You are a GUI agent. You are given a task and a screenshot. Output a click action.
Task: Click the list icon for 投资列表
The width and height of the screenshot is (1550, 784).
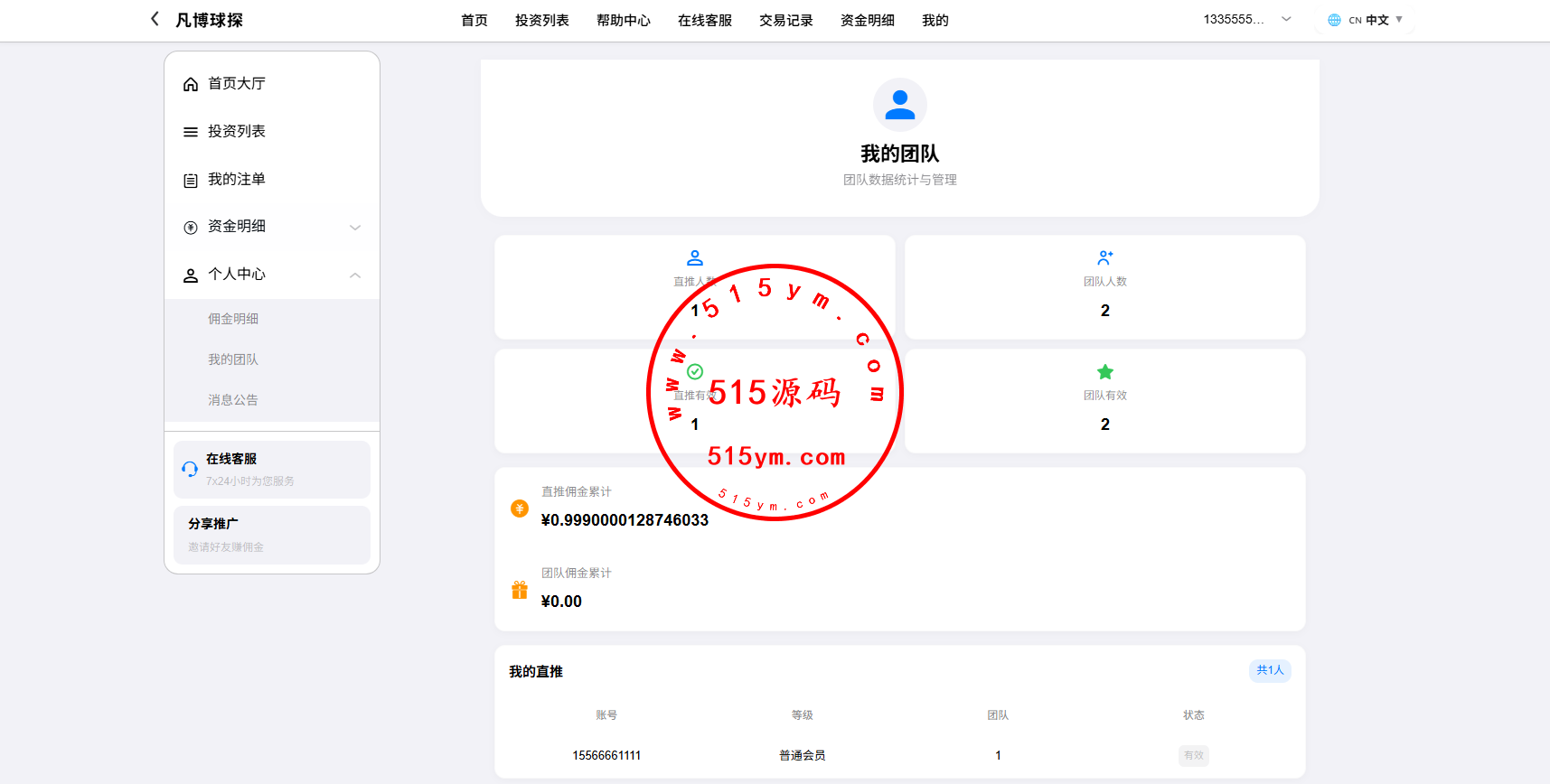point(191,132)
